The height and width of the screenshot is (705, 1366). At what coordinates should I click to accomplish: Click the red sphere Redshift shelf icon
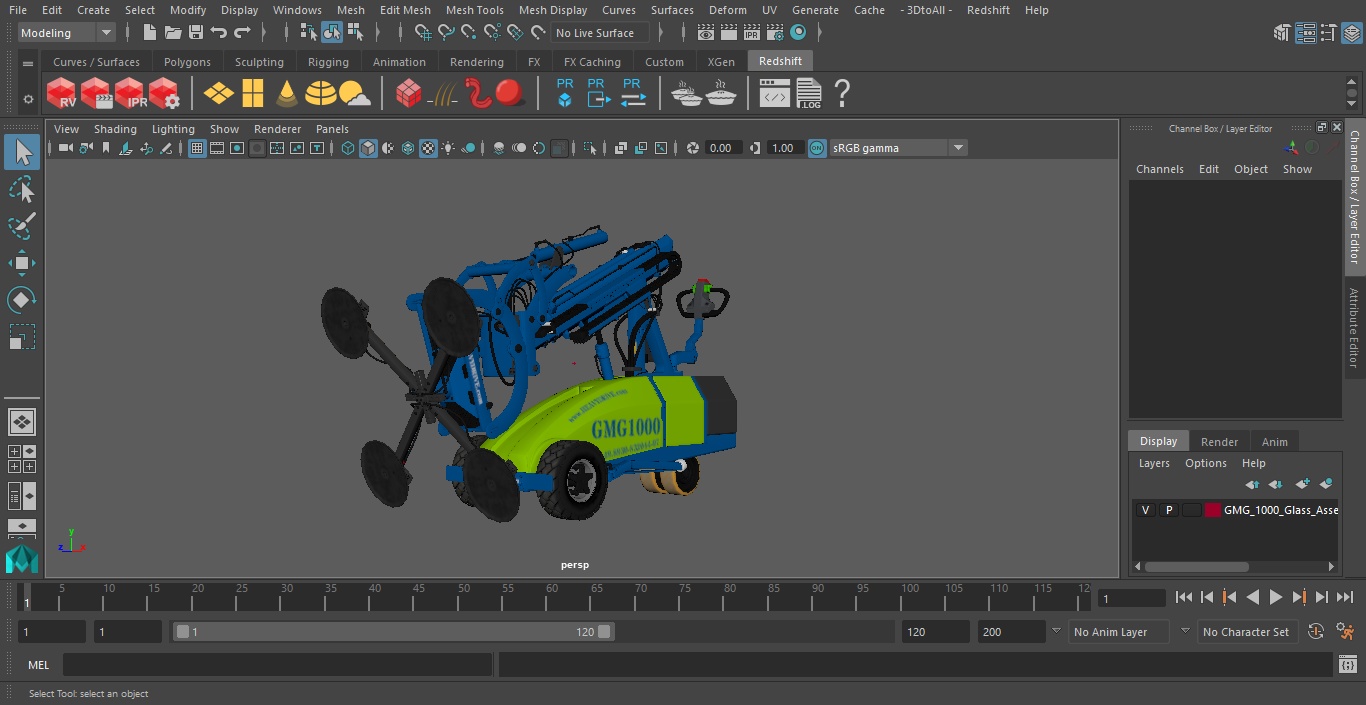pyautogui.click(x=510, y=94)
